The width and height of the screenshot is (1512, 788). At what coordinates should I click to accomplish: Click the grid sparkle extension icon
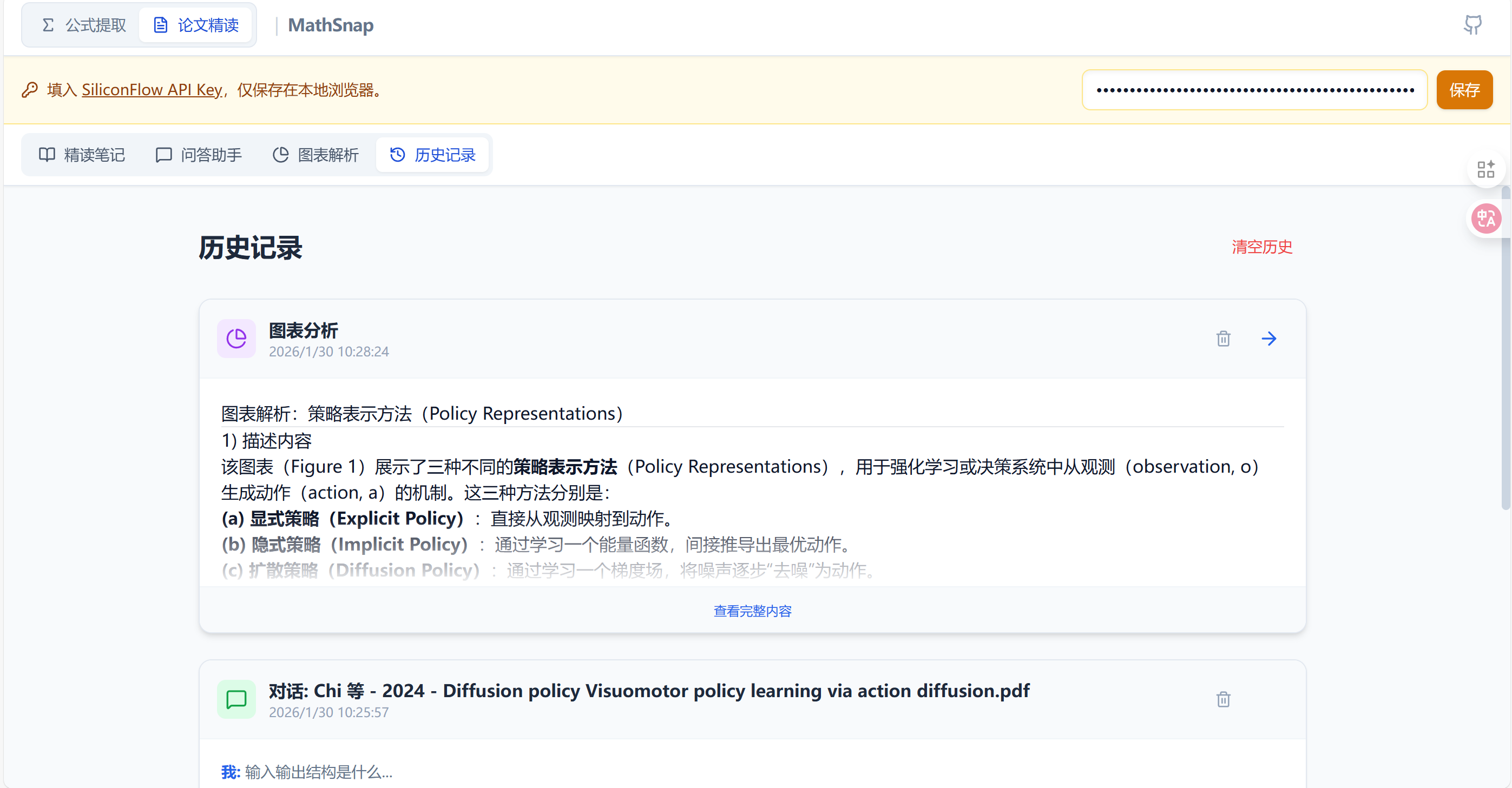tap(1485, 170)
